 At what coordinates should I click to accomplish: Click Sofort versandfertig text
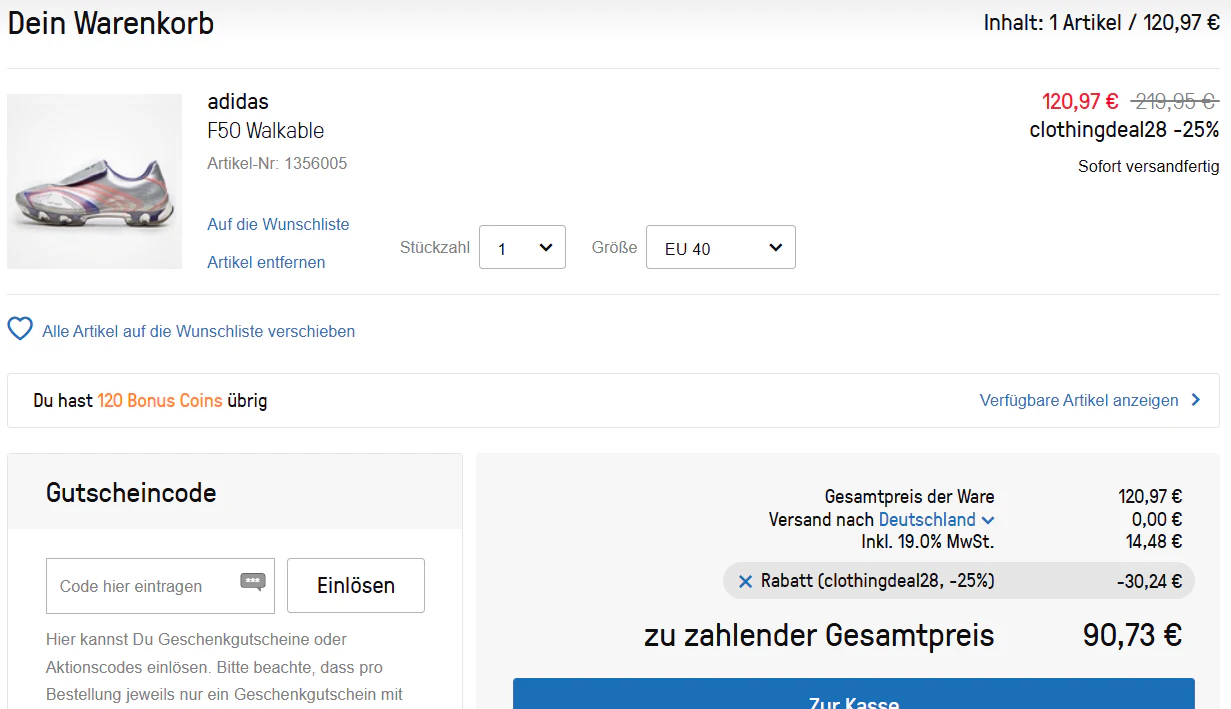point(1148,166)
